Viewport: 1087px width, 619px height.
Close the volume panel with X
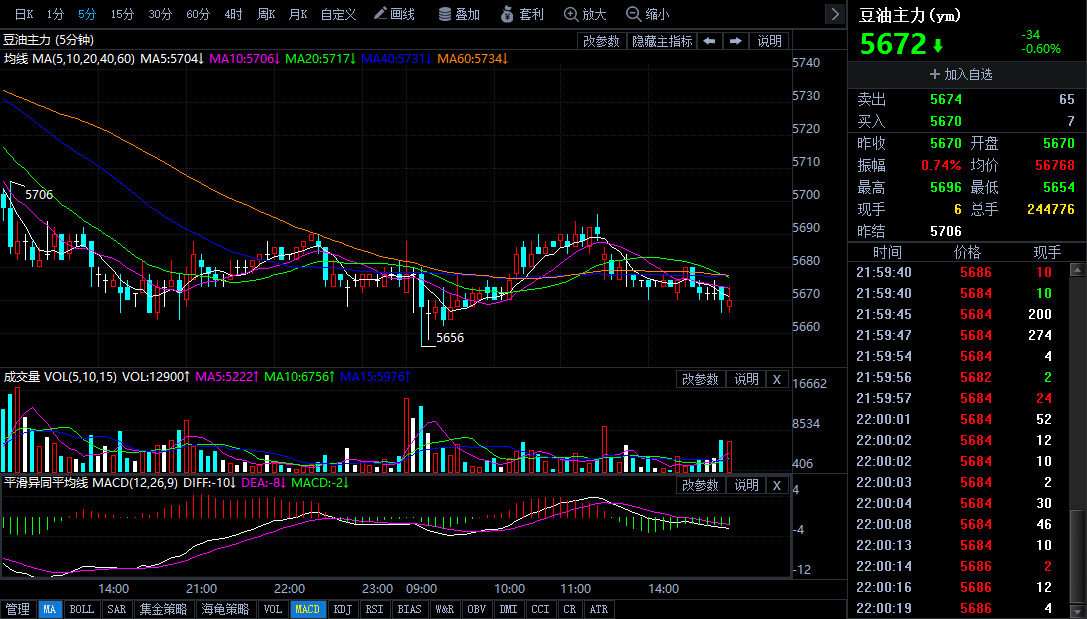777,379
